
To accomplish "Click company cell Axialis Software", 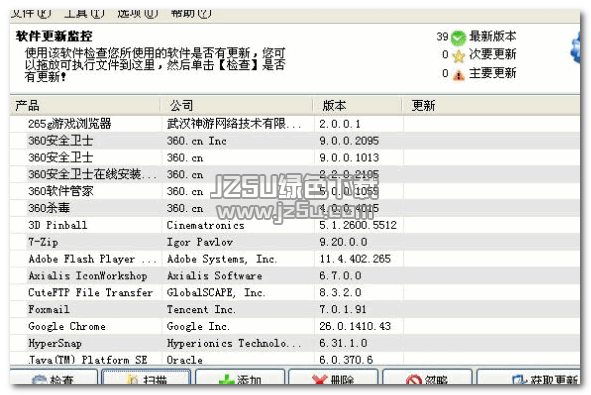I will (x=214, y=276).
